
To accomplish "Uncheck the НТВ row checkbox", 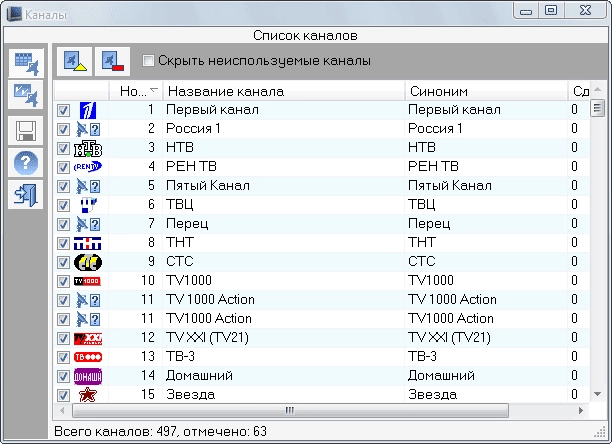I will [x=63, y=148].
